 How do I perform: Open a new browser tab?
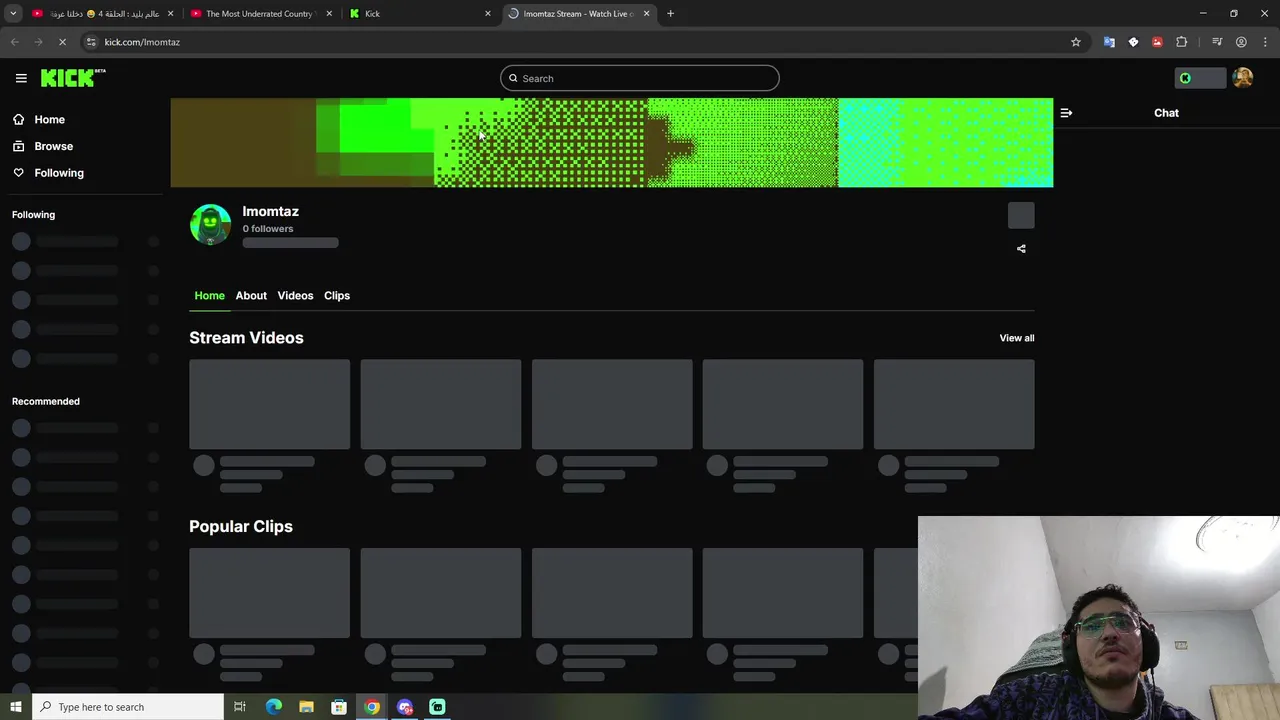[670, 14]
